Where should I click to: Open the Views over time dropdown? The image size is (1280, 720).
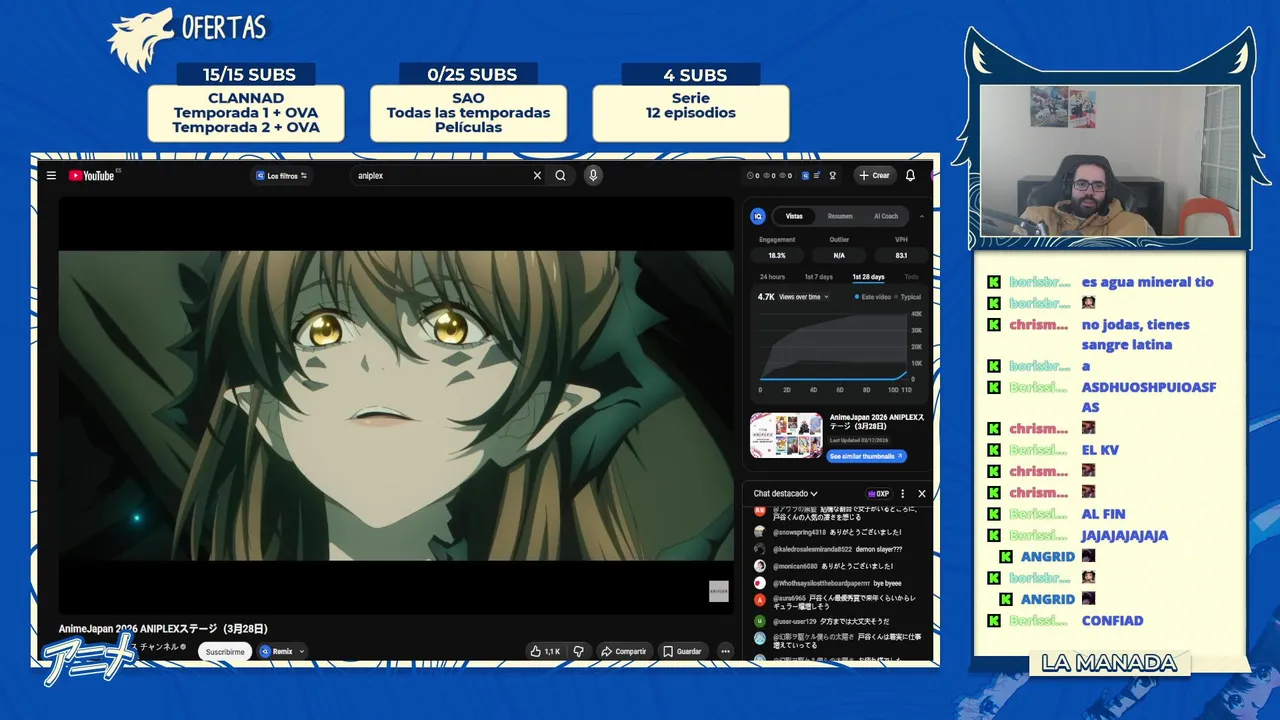pos(804,297)
